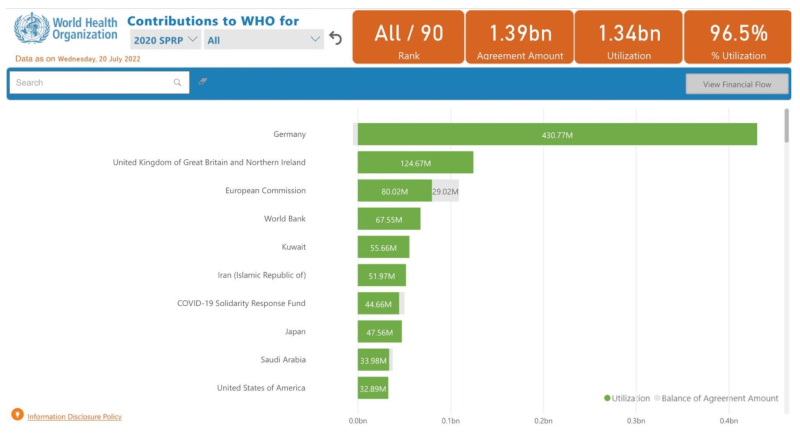Viewport: 800px width, 439px height.
Task: Click the Saudi Arabia axis label
Action: [x=283, y=360]
